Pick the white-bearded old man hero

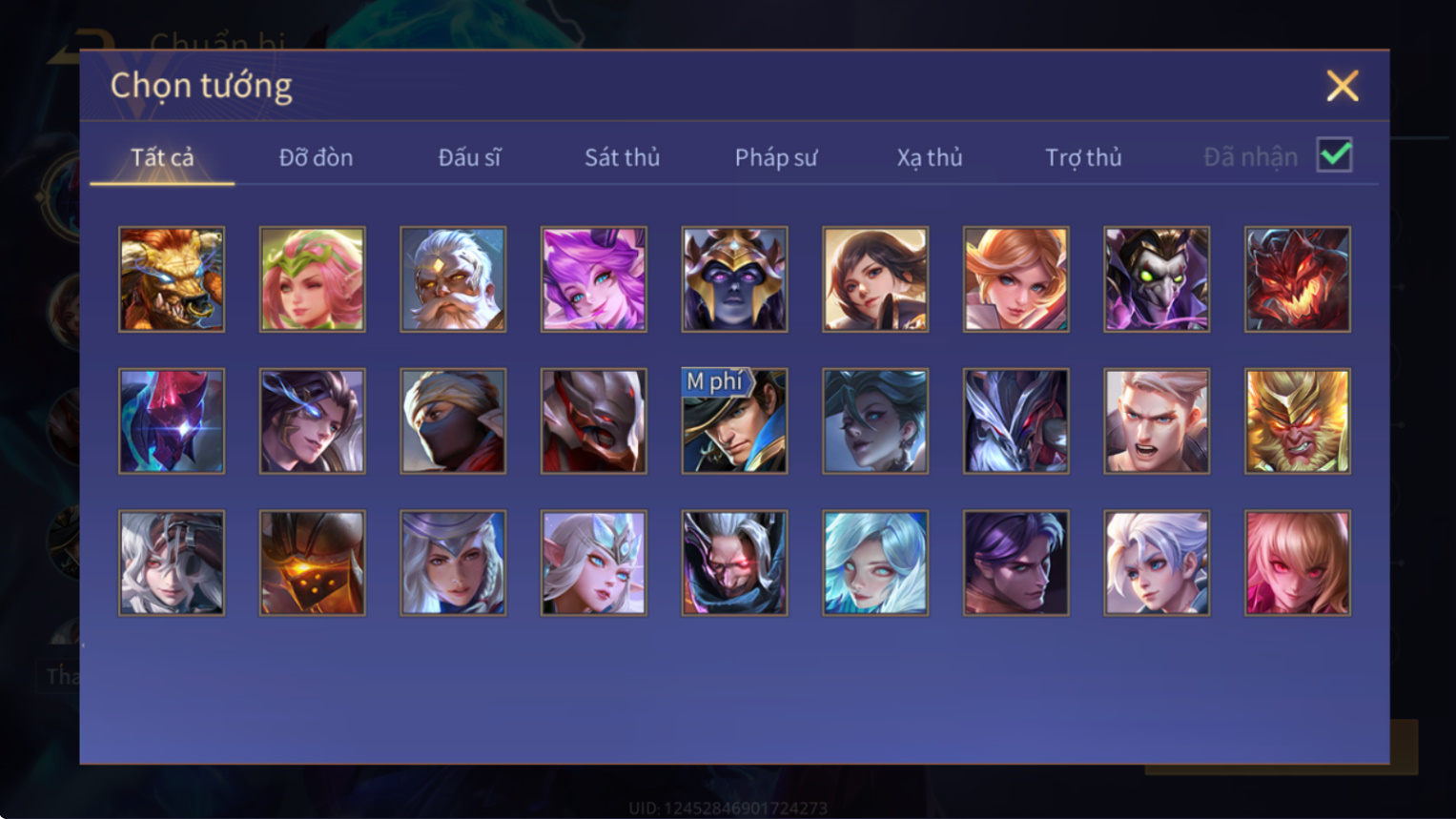click(x=453, y=279)
